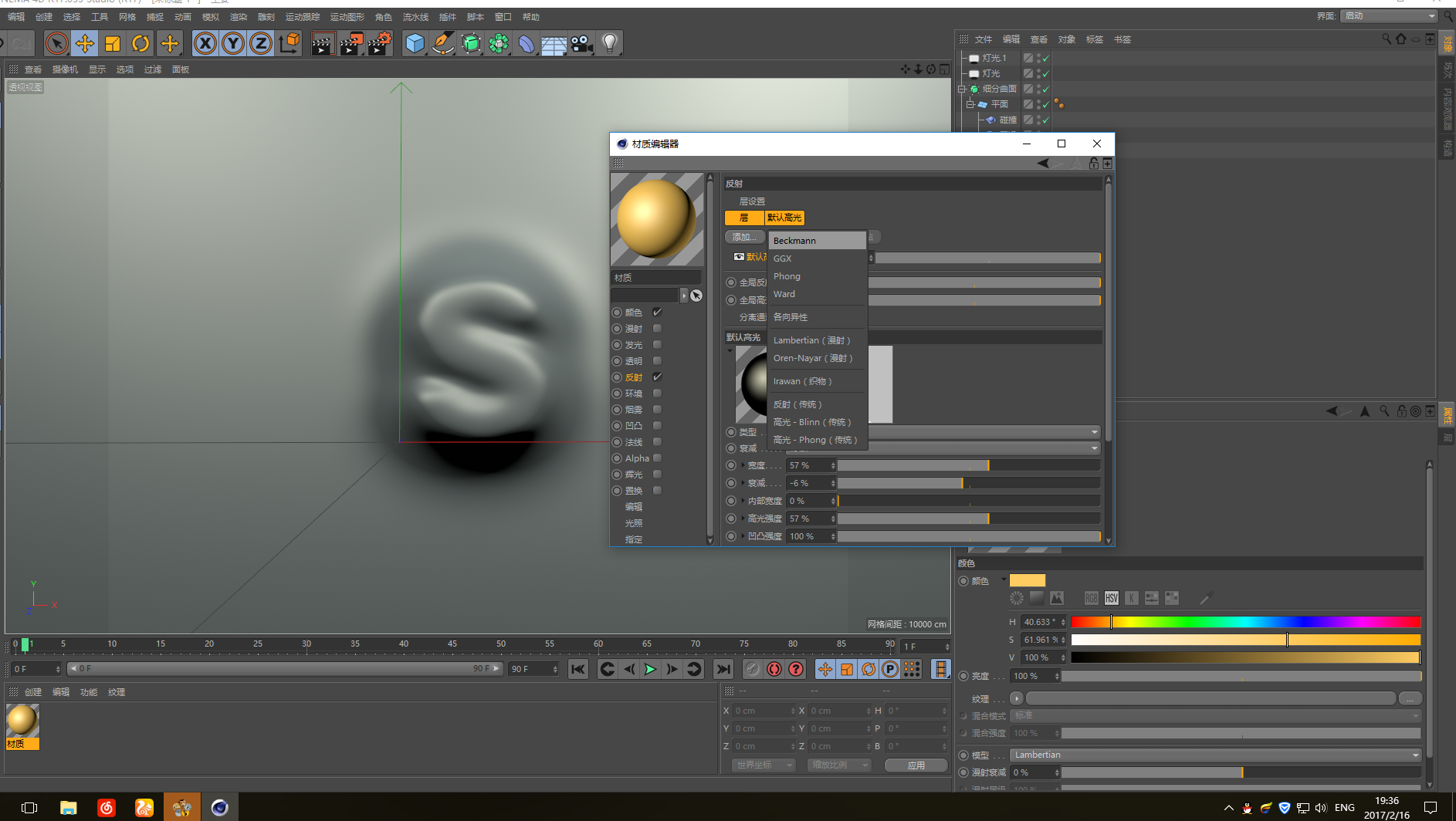The width and height of the screenshot is (1456, 821).
Task: Collapse the 细分曲面 object tree
Action: coord(962,89)
